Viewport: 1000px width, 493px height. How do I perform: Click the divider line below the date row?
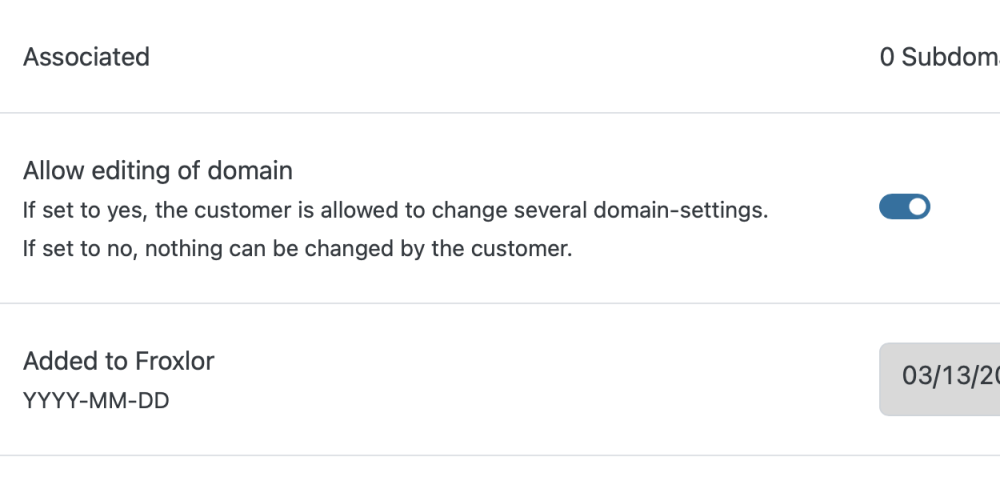pos(500,456)
